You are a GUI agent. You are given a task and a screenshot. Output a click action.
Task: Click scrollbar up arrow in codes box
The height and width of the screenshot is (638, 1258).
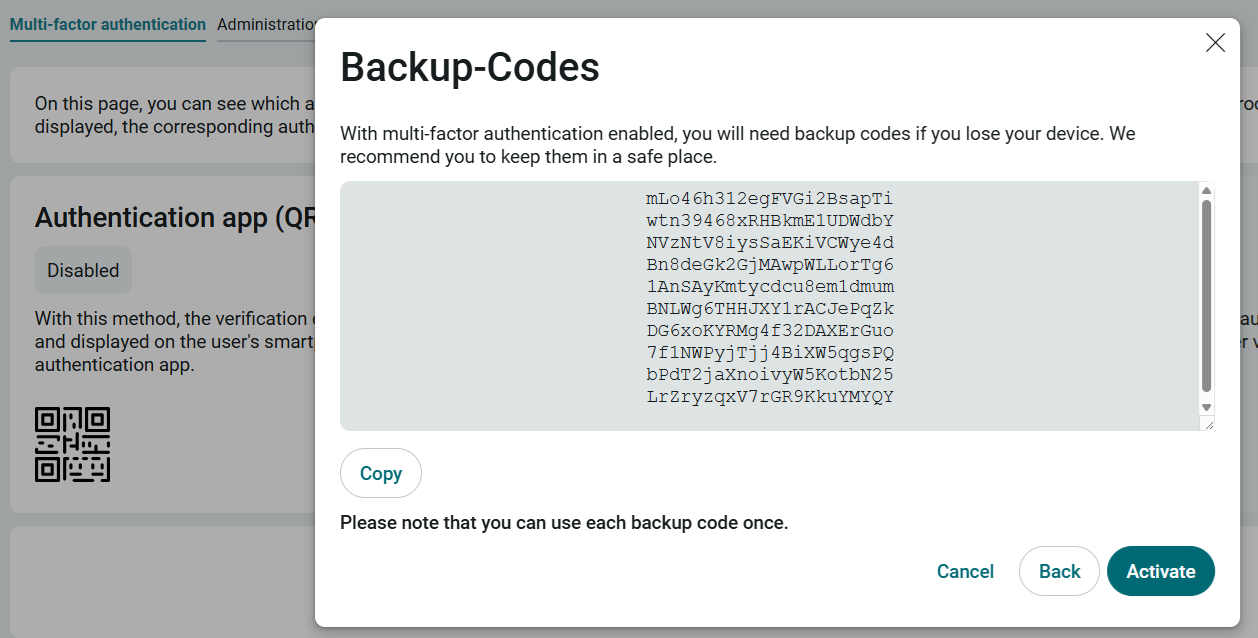(x=1206, y=190)
